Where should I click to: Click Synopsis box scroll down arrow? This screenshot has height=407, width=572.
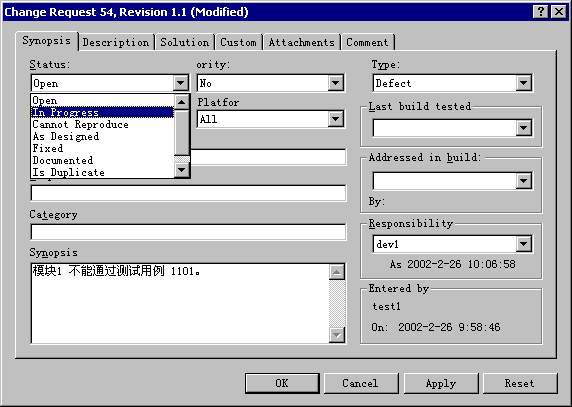[x=337, y=335]
